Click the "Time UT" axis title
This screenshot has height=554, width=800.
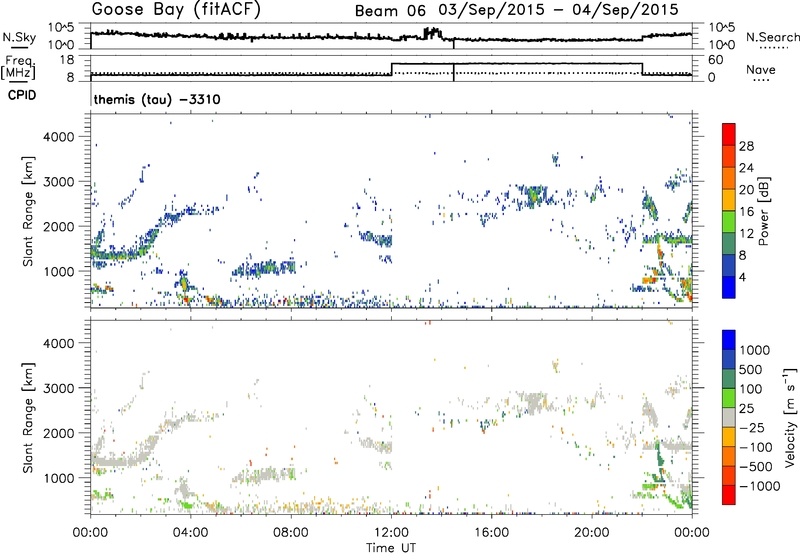click(x=391, y=548)
